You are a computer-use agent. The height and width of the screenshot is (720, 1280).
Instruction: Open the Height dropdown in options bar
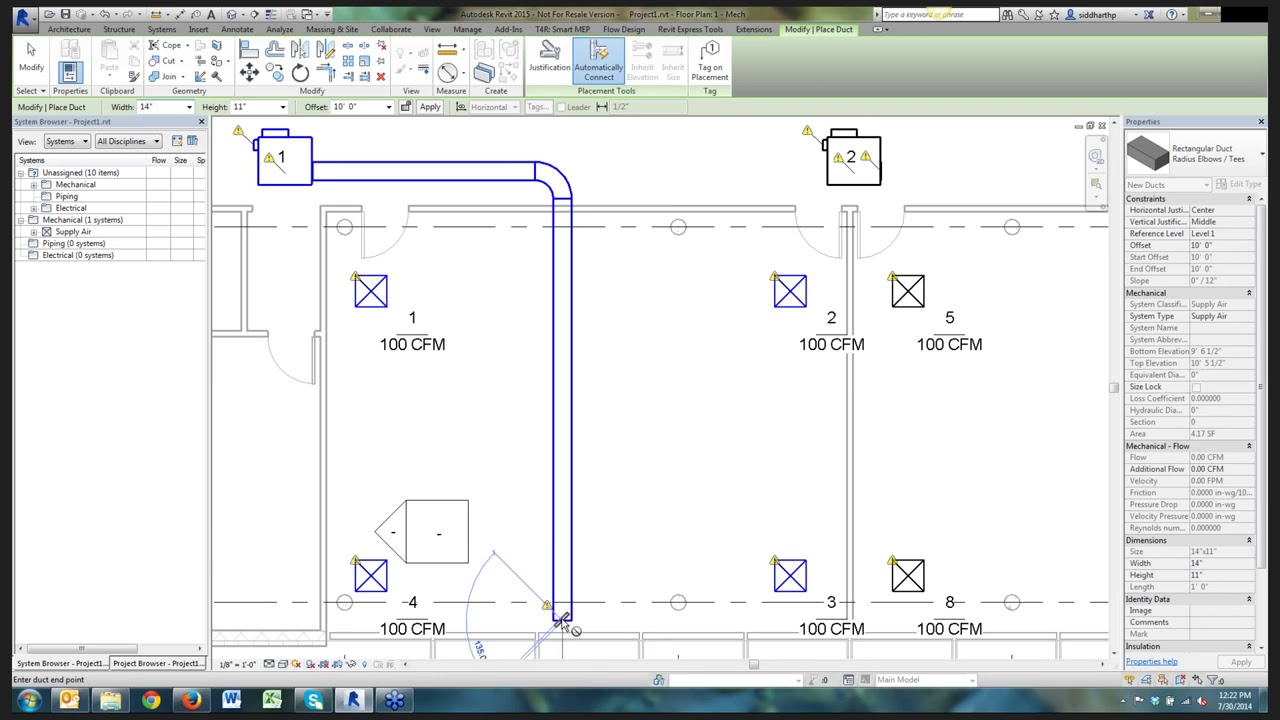click(282, 107)
